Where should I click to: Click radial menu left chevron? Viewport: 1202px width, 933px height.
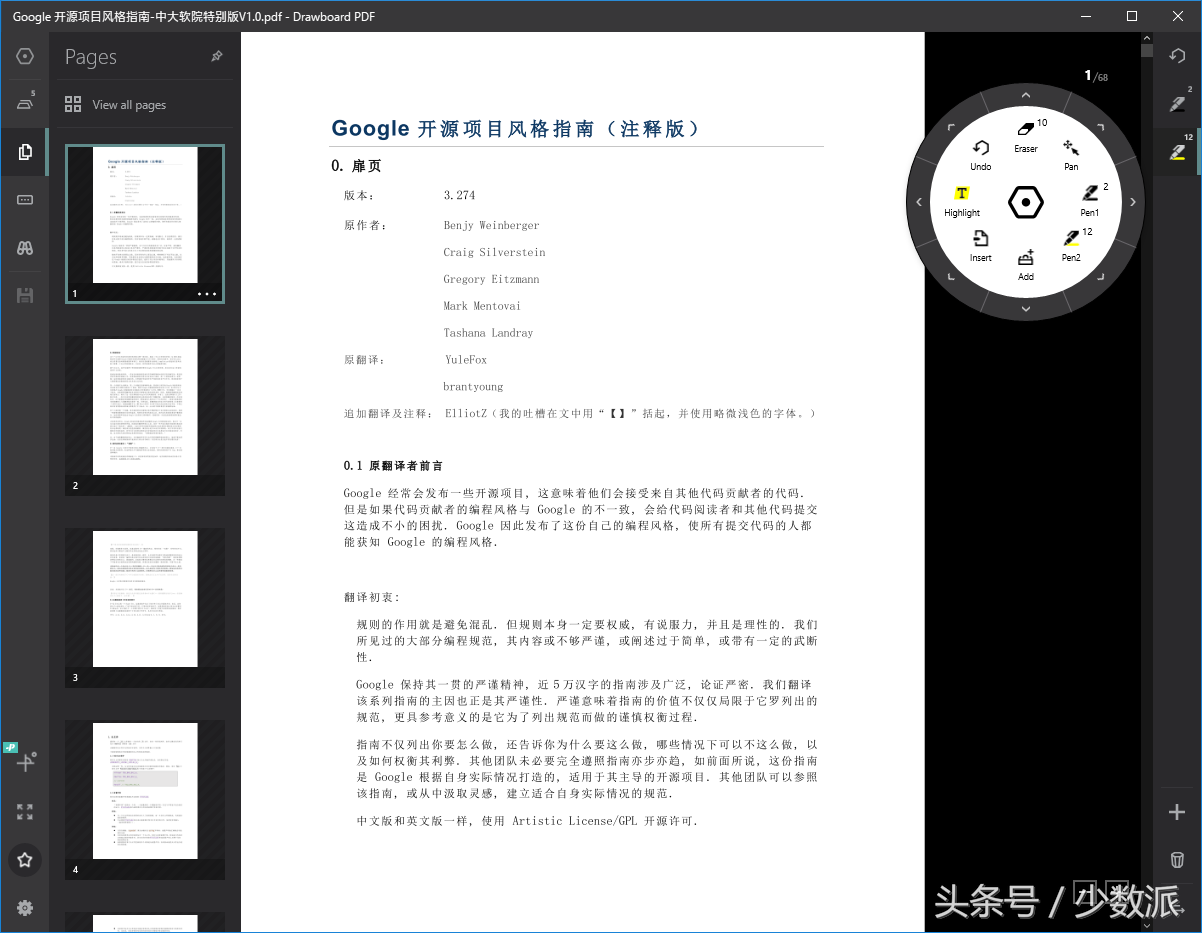pyautogui.click(x=919, y=202)
